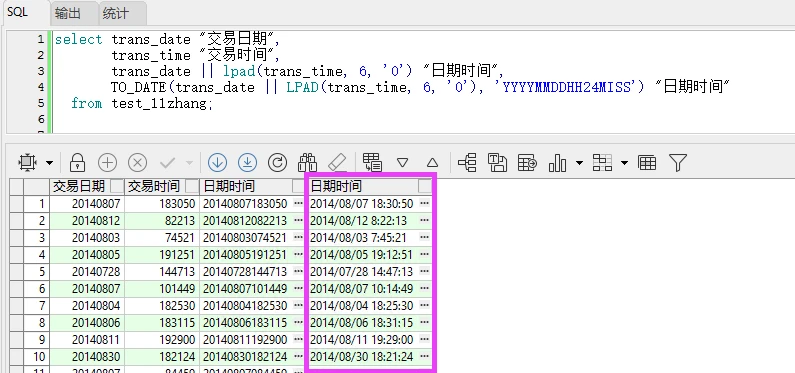Click the cell 20140830
This screenshot has height=373, width=795.
[x=87, y=356]
